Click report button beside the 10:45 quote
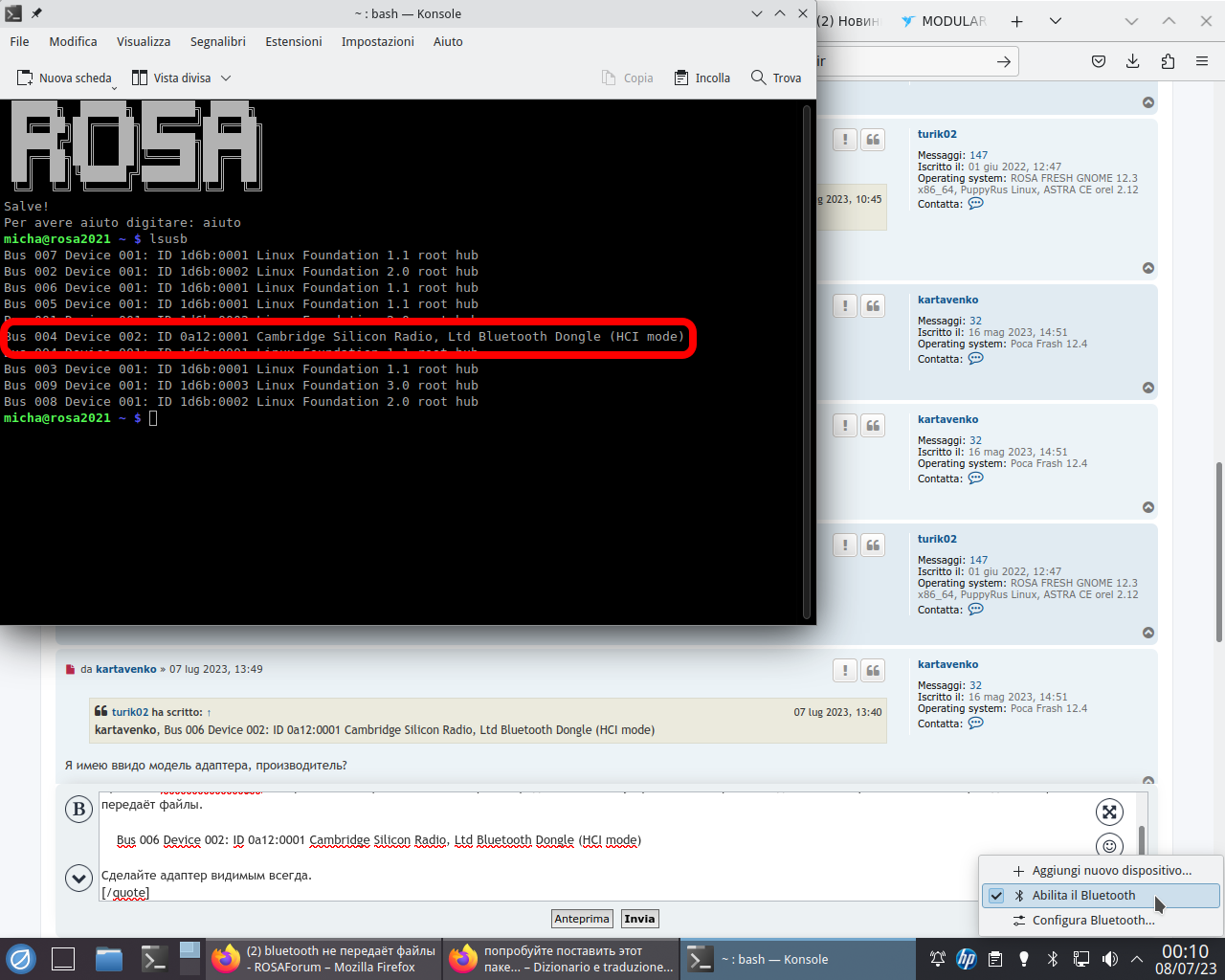Viewport: 1225px width, 980px height. coord(844,140)
